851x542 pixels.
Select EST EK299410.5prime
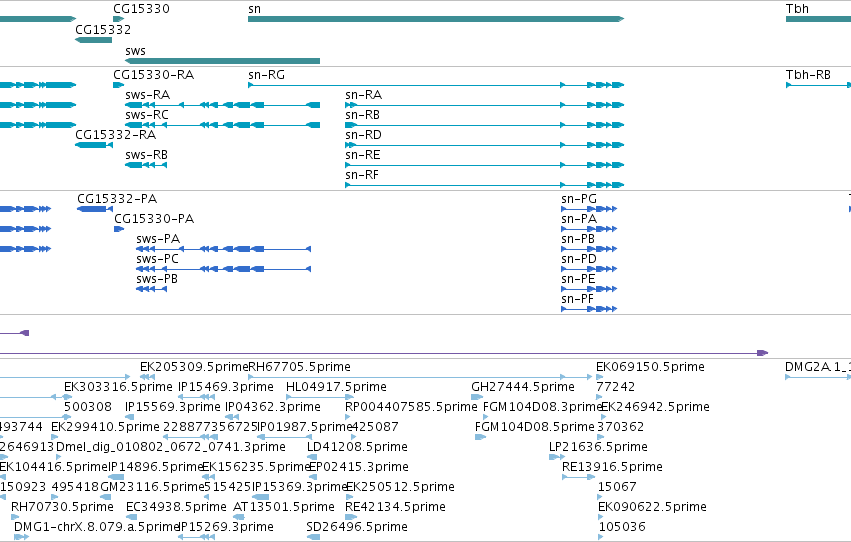[105, 428]
